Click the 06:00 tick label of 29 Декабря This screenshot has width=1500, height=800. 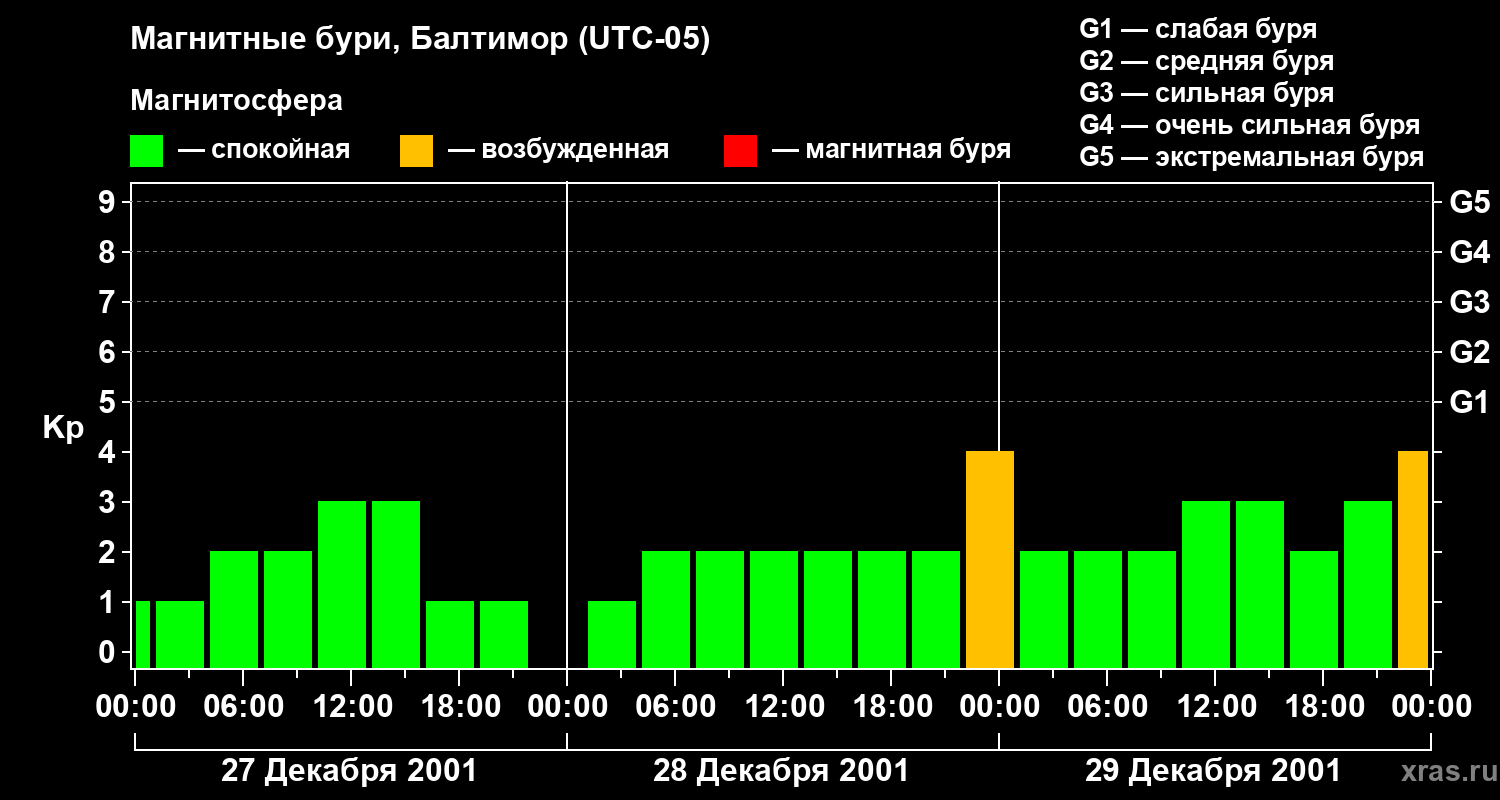click(x=1106, y=707)
